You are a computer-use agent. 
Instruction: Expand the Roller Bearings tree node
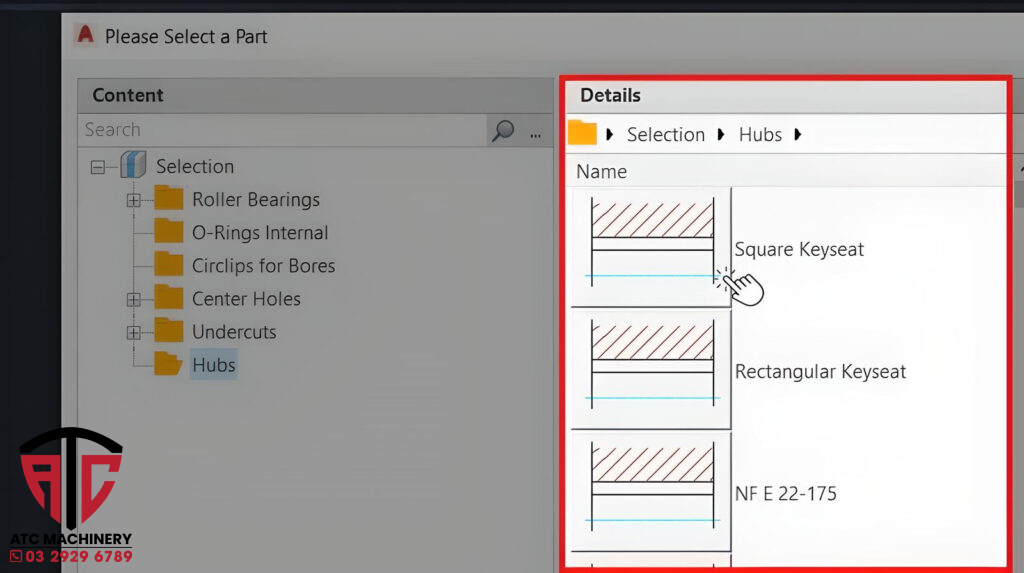[x=133, y=200]
